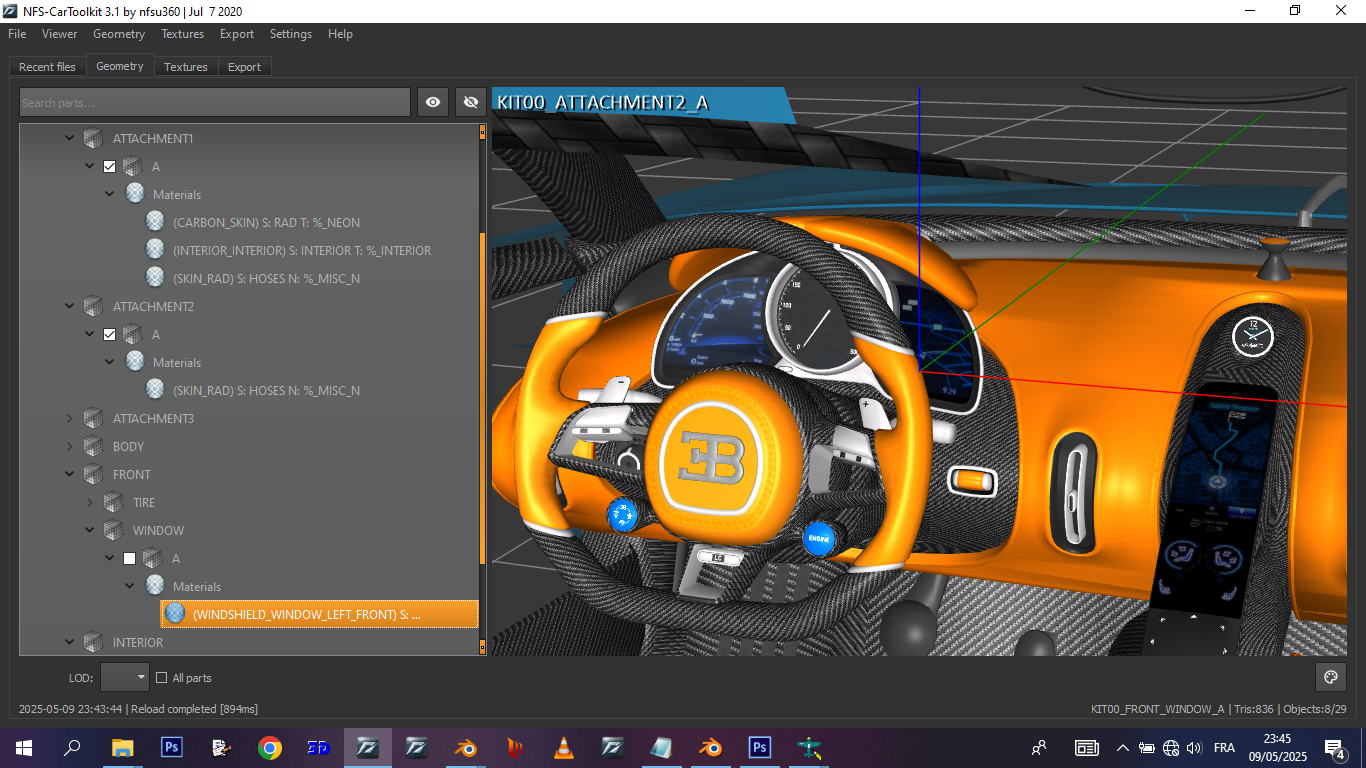Open File Explorer from the taskbar

pyautogui.click(x=122, y=747)
